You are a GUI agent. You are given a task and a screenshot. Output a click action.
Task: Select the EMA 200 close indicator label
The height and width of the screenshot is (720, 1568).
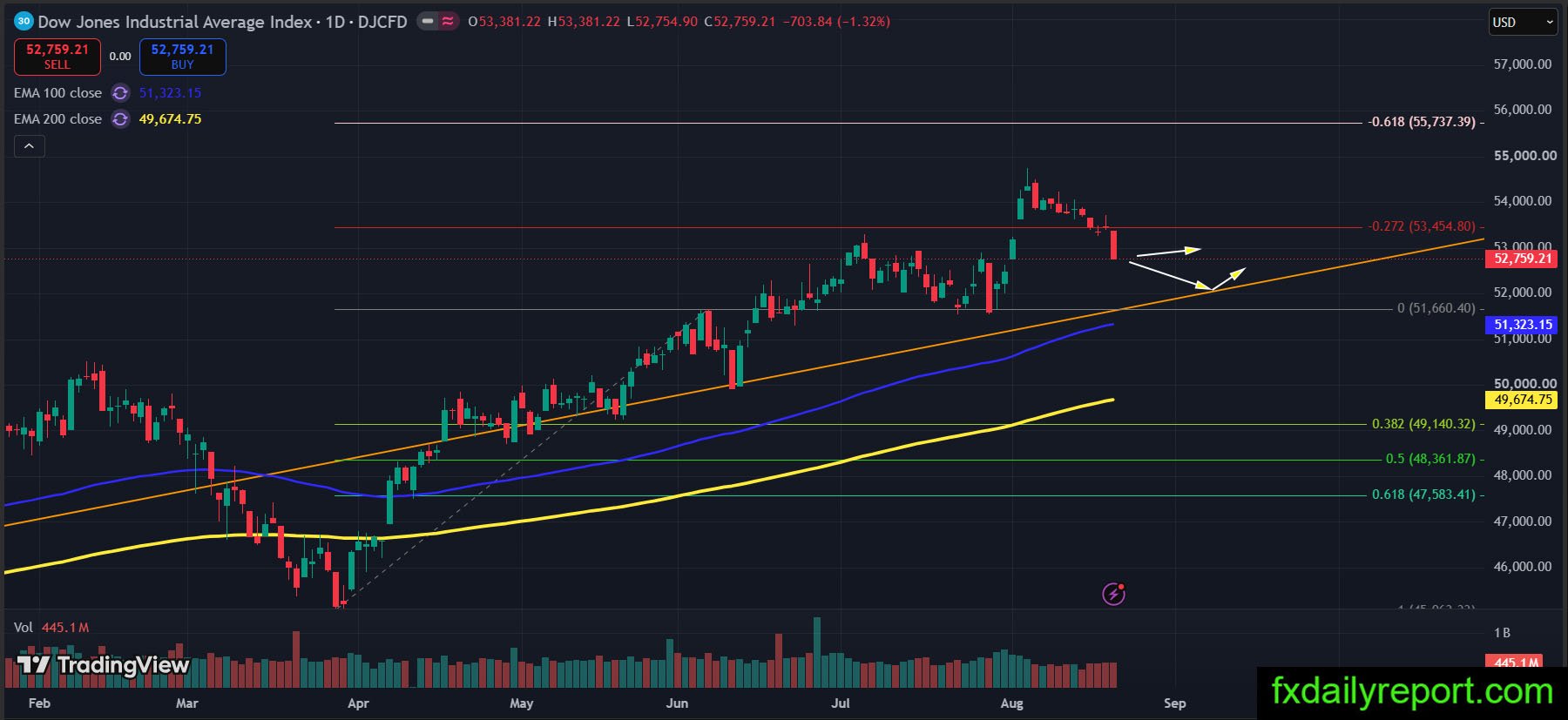pos(57,119)
